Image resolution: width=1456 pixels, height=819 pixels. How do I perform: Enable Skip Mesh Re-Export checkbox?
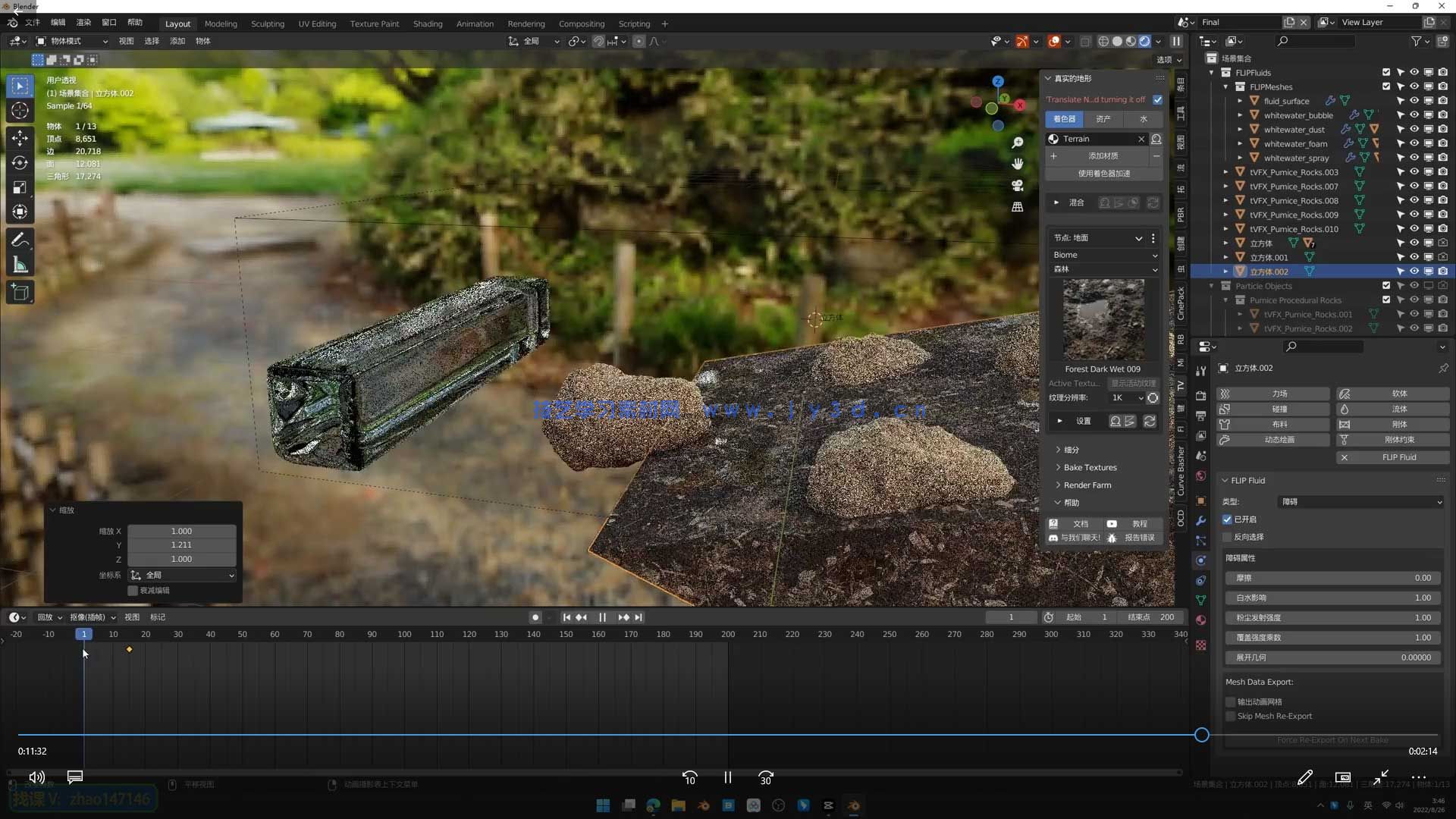point(1231,716)
